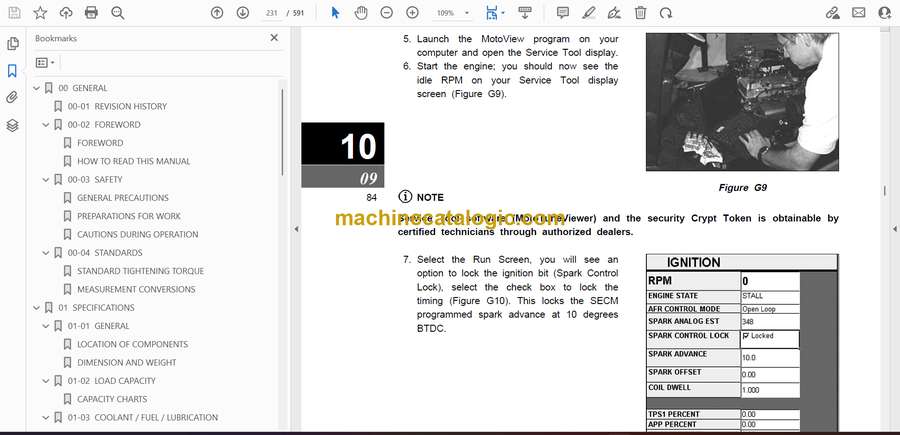Go to previous page arrow

click(217, 13)
